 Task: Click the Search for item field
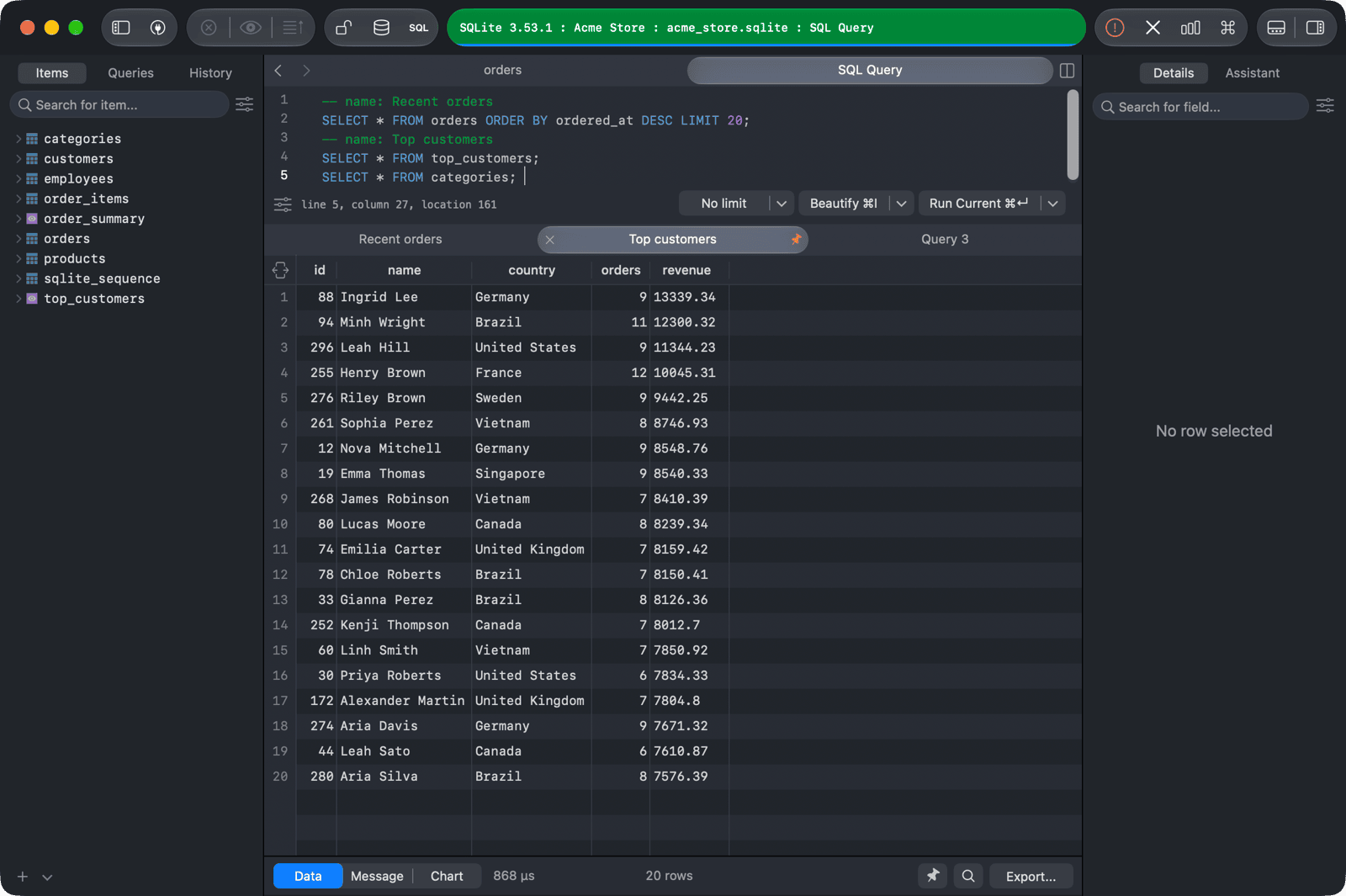click(119, 104)
